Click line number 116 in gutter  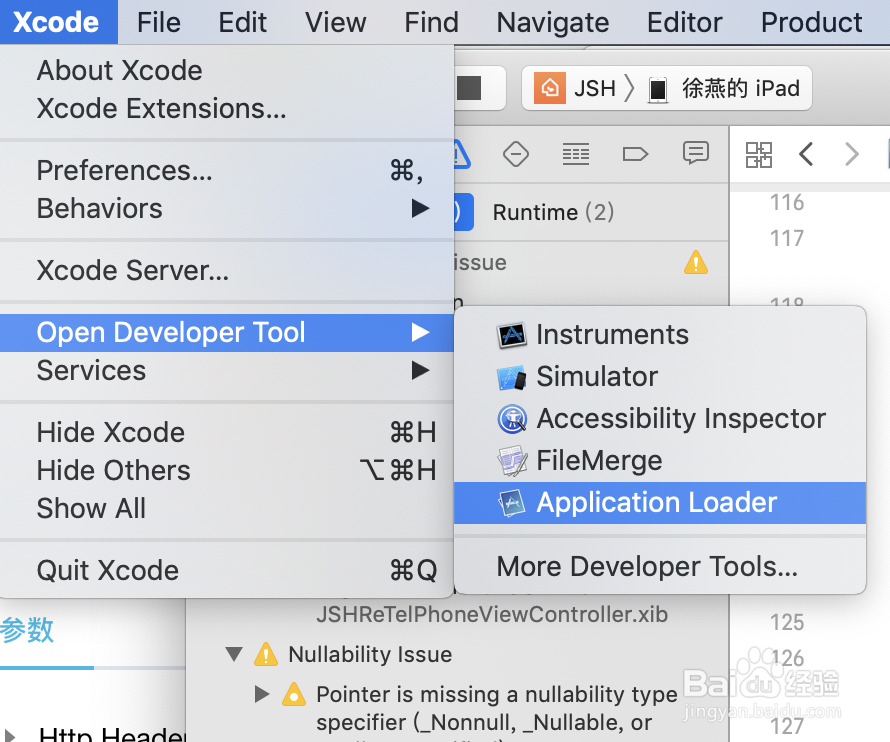pos(787,203)
